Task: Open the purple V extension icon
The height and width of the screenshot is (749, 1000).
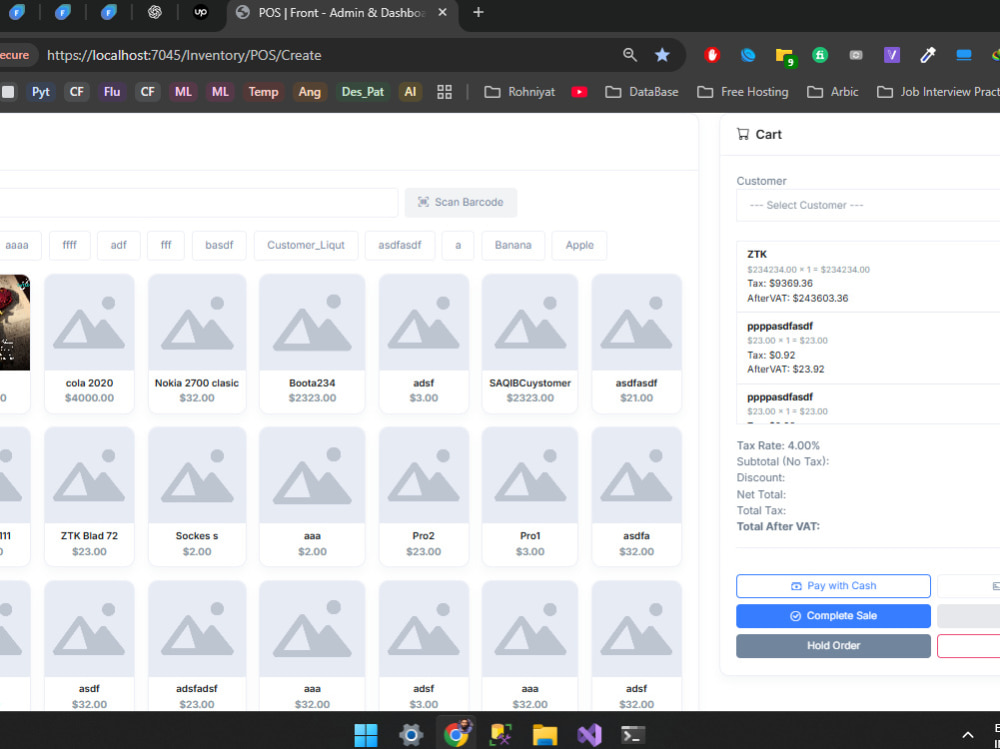Action: pyautogui.click(x=892, y=56)
